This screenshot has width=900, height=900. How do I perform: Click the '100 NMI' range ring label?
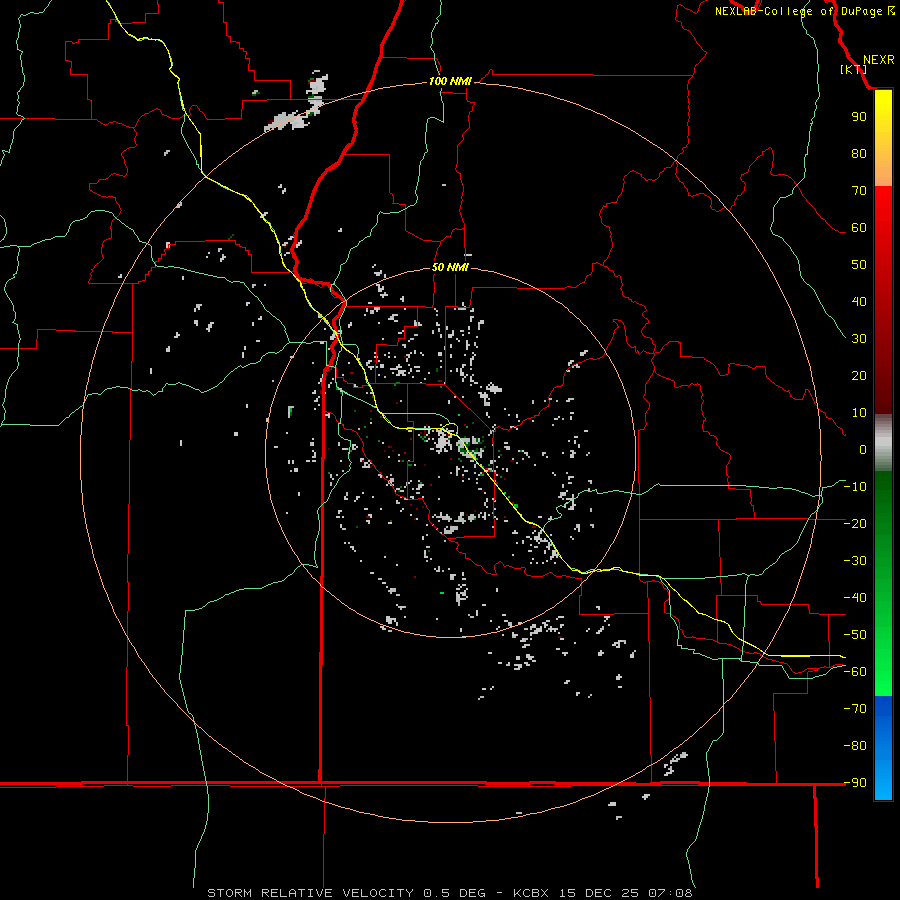tap(450, 81)
